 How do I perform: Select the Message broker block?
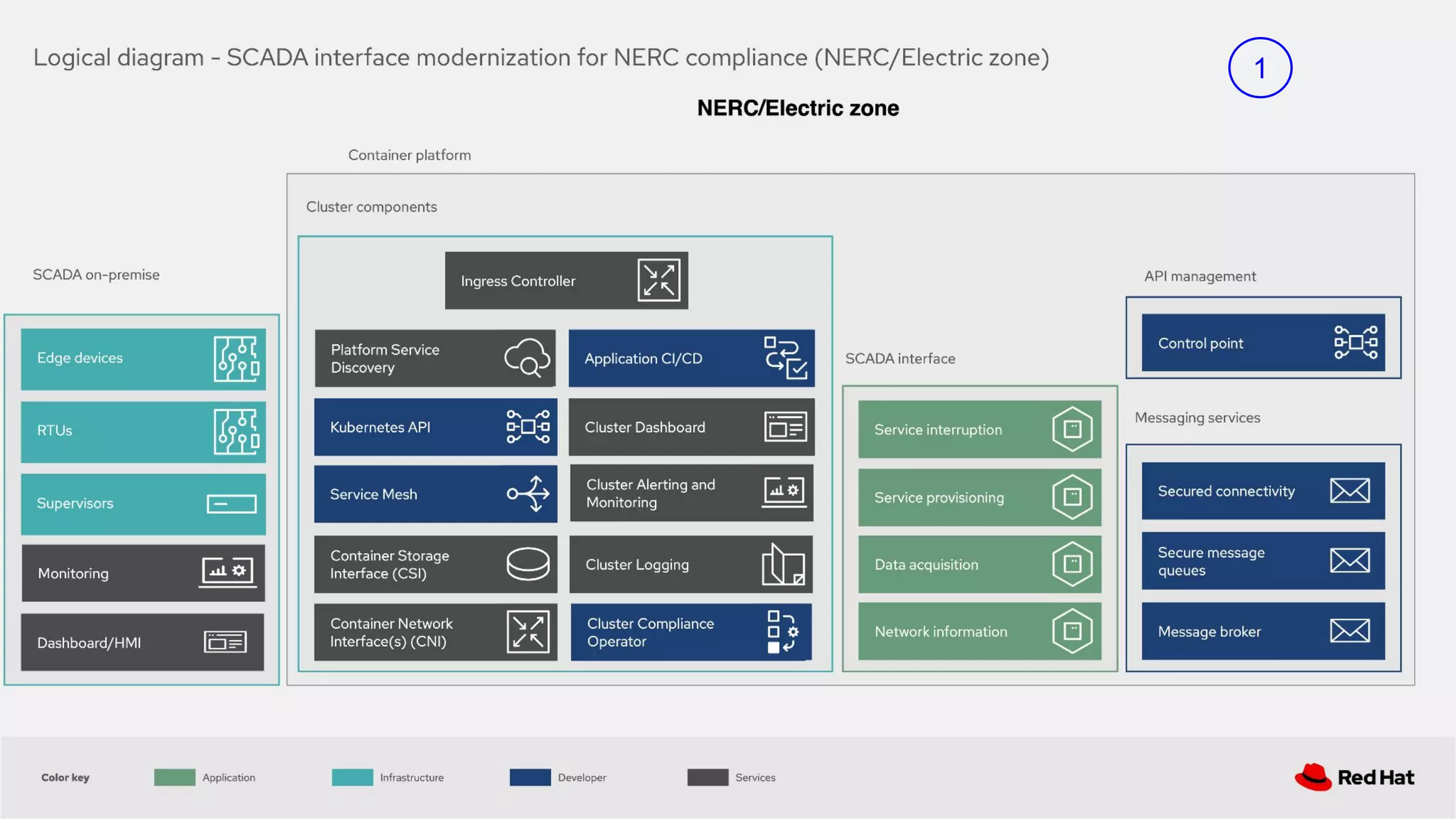(x=1263, y=631)
